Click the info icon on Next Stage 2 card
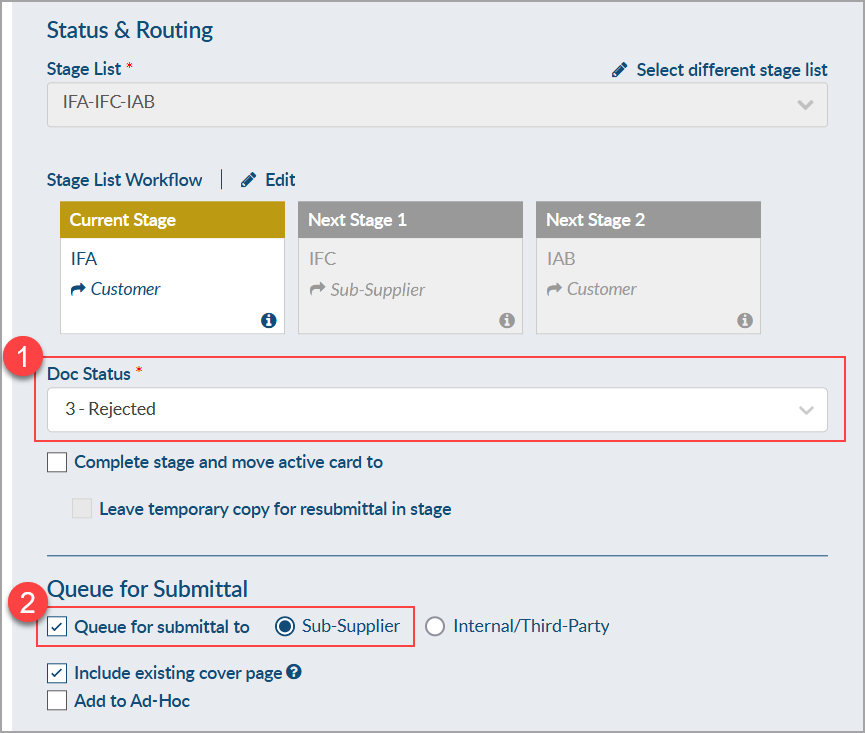 pos(744,321)
